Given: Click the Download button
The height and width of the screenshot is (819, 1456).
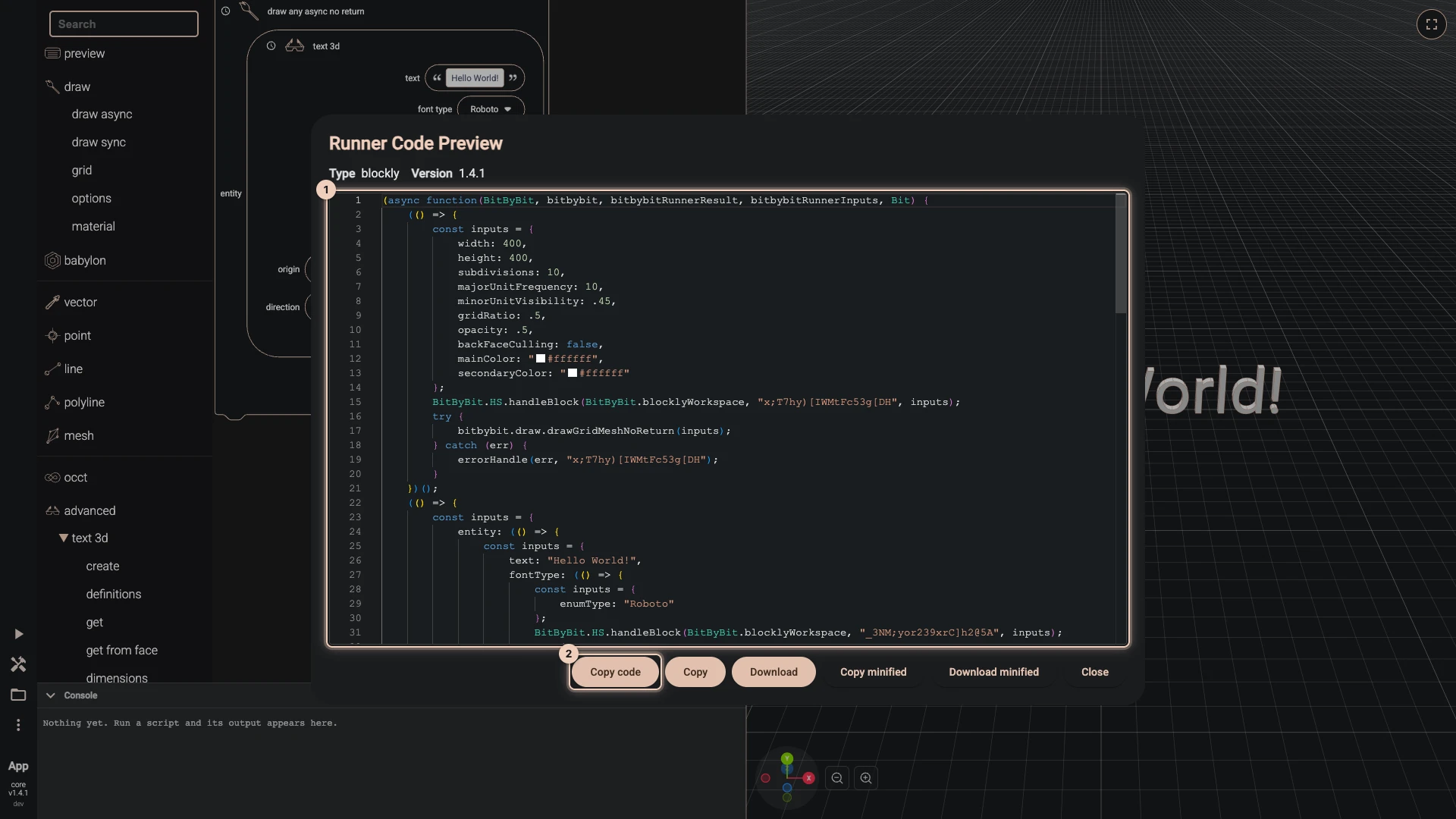Looking at the screenshot, I should tap(773, 673).
